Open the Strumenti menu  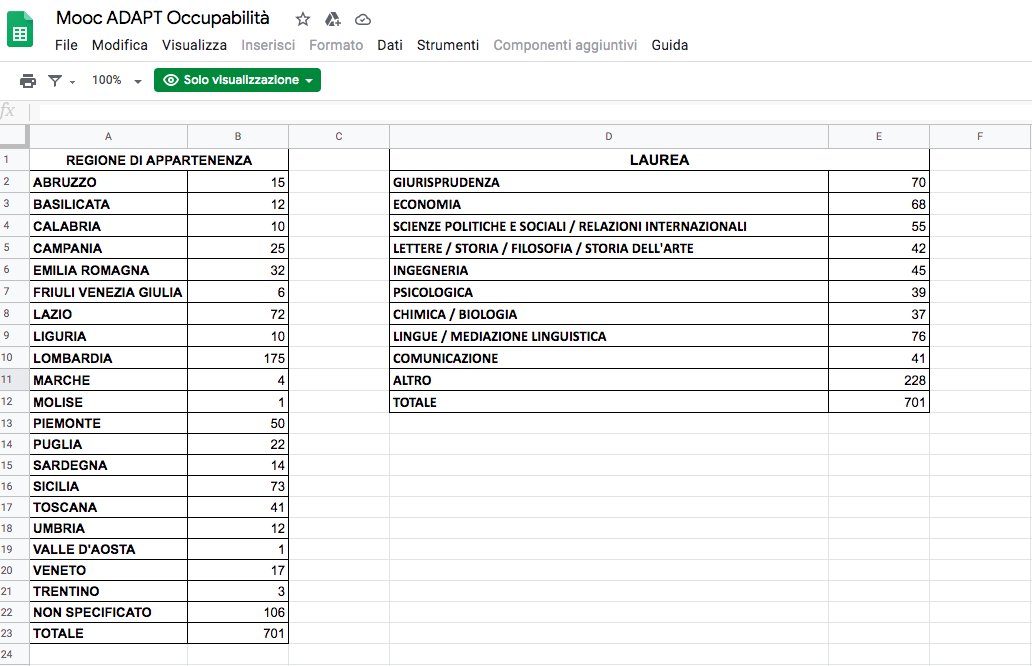coord(448,45)
